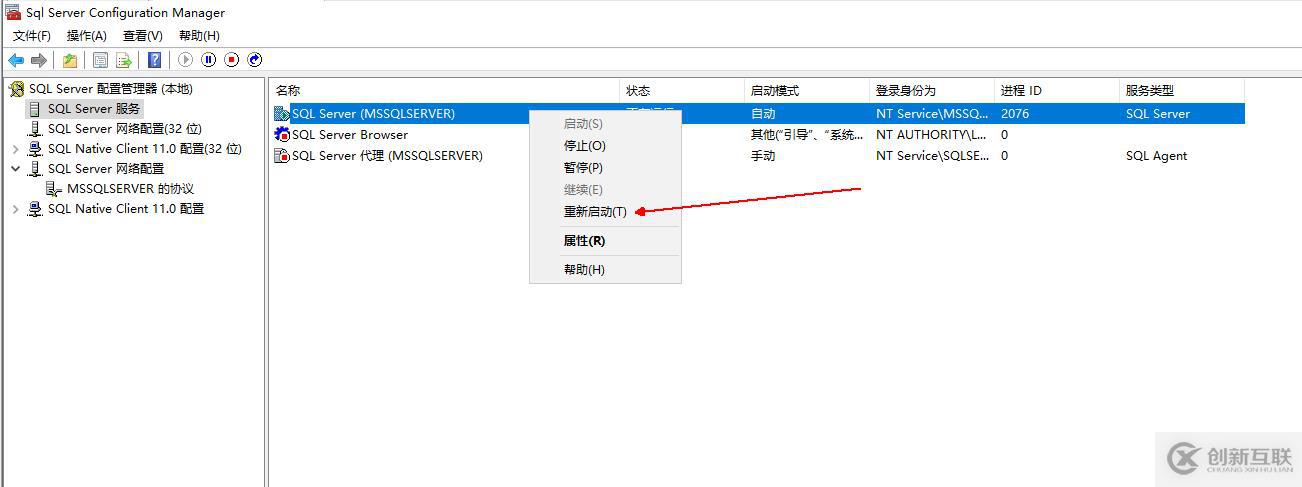The width and height of the screenshot is (1302, 487).
Task: Collapse the SQL Server 网络配置 node
Action: [x=15, y=169]
